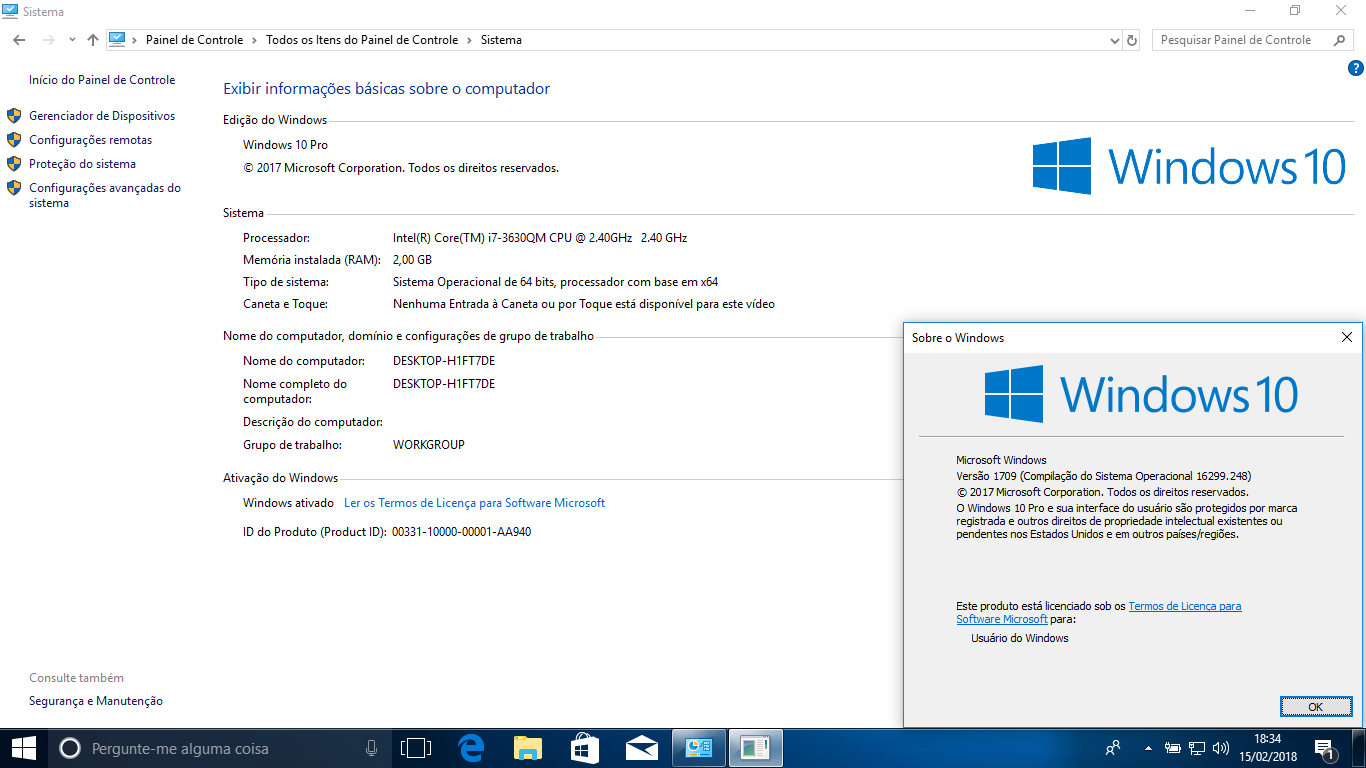Click the Cortana circle icon
The height and width of the screenshot is (768, 1366).
pos(69,748)
